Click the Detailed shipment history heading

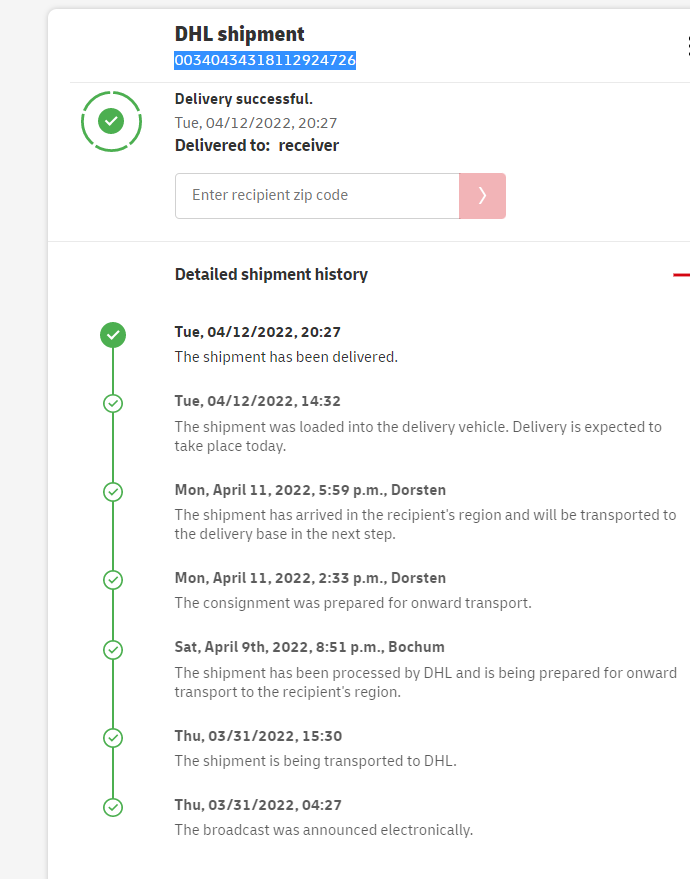click(x=271, y=274)
